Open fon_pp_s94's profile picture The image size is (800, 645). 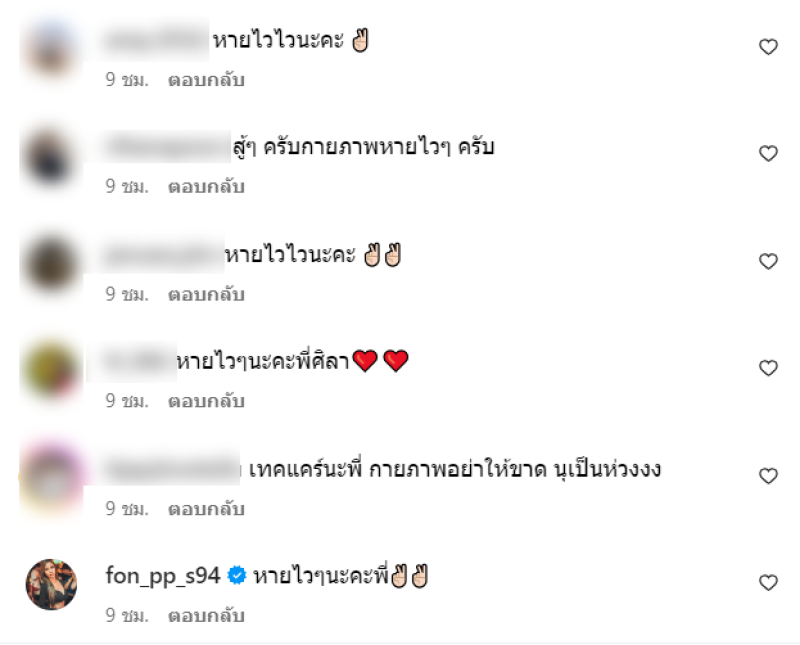click(51, 584)
